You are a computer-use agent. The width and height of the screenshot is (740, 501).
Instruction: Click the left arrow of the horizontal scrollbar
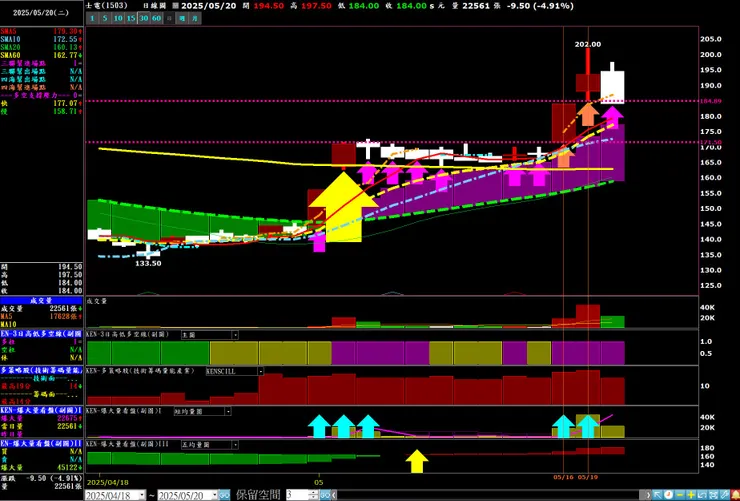point(335,495)
